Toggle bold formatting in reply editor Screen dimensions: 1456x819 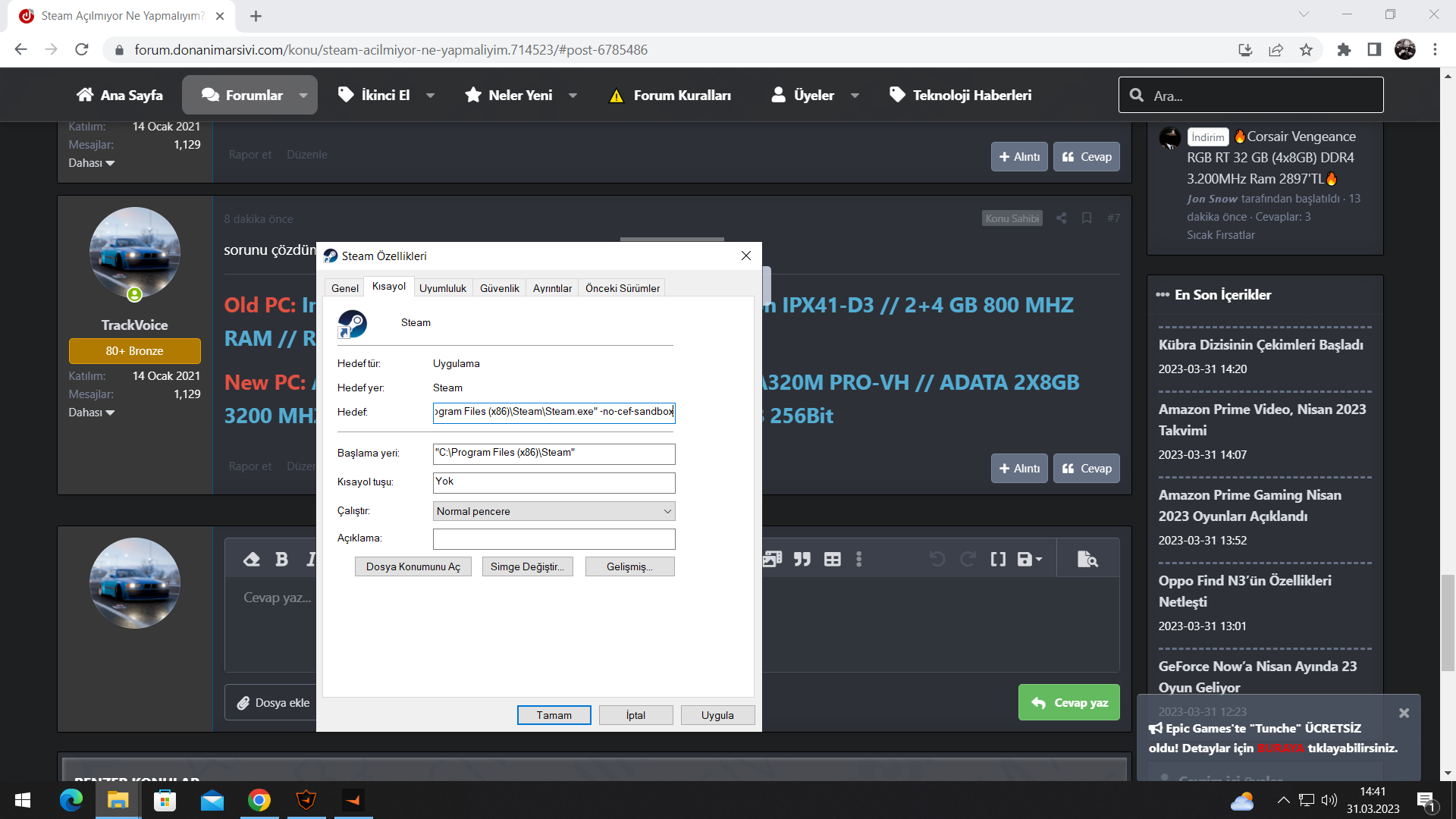point(281,560)
